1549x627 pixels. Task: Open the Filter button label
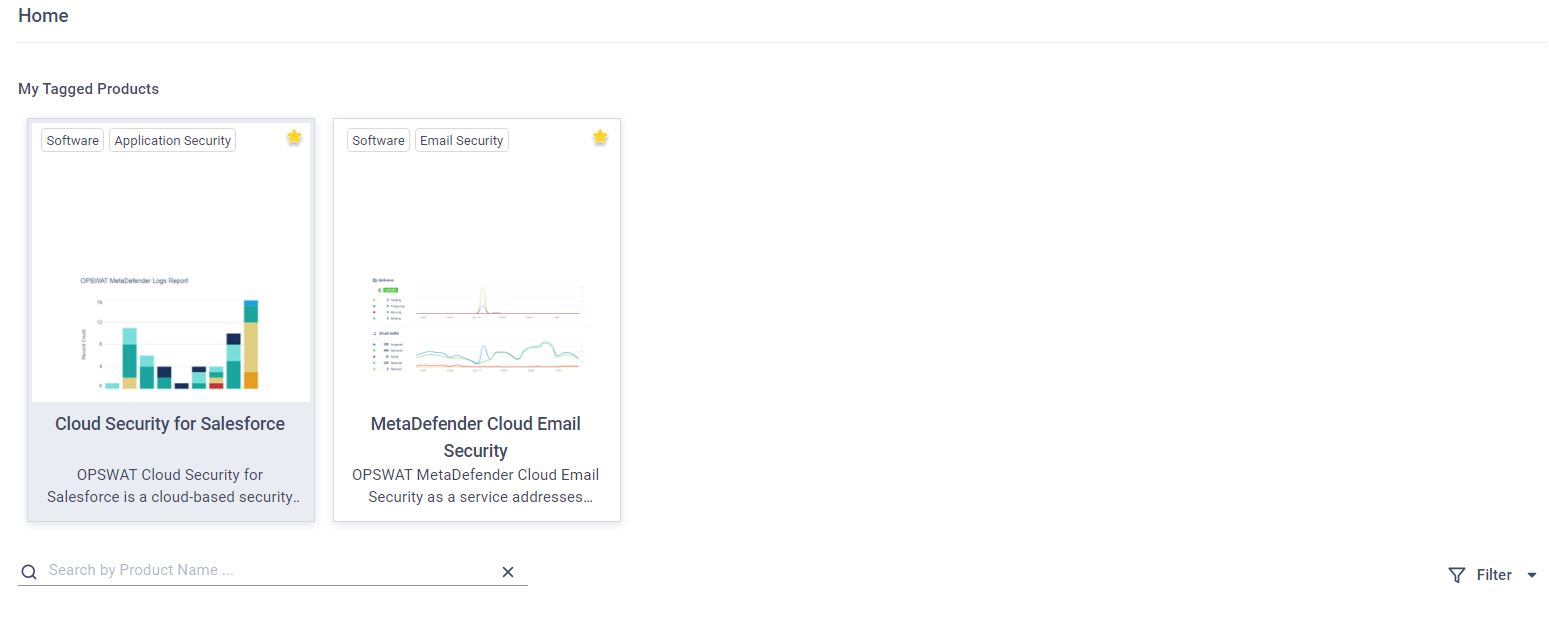1494,575
